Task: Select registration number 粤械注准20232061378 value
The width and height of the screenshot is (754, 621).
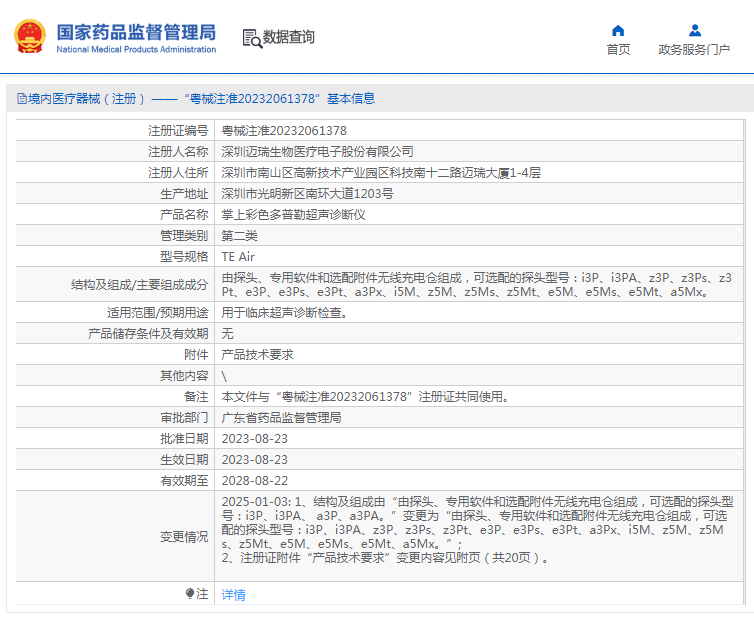Action: click(x=284, y=131)
